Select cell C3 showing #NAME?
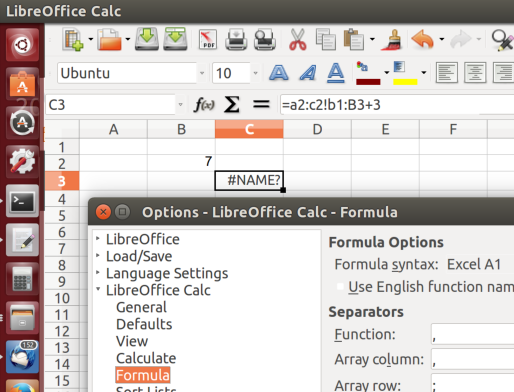This screenshot has height=392, width=514. pyautogui.click(x=249, y=180)
